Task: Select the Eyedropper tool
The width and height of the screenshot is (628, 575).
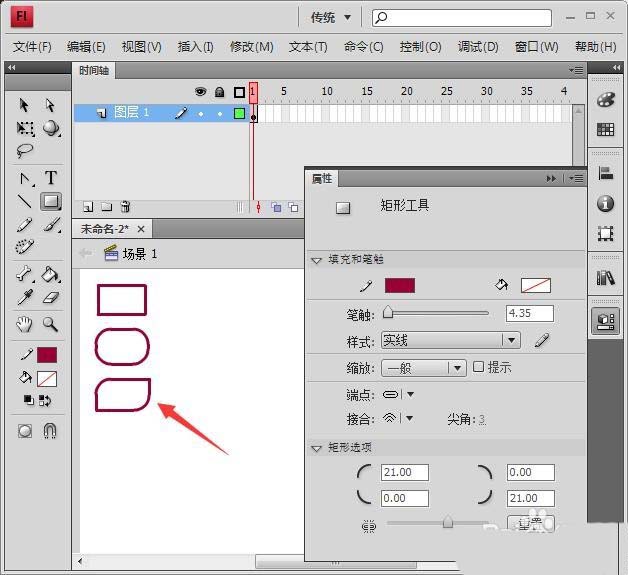Action: (x=25, y=298)
